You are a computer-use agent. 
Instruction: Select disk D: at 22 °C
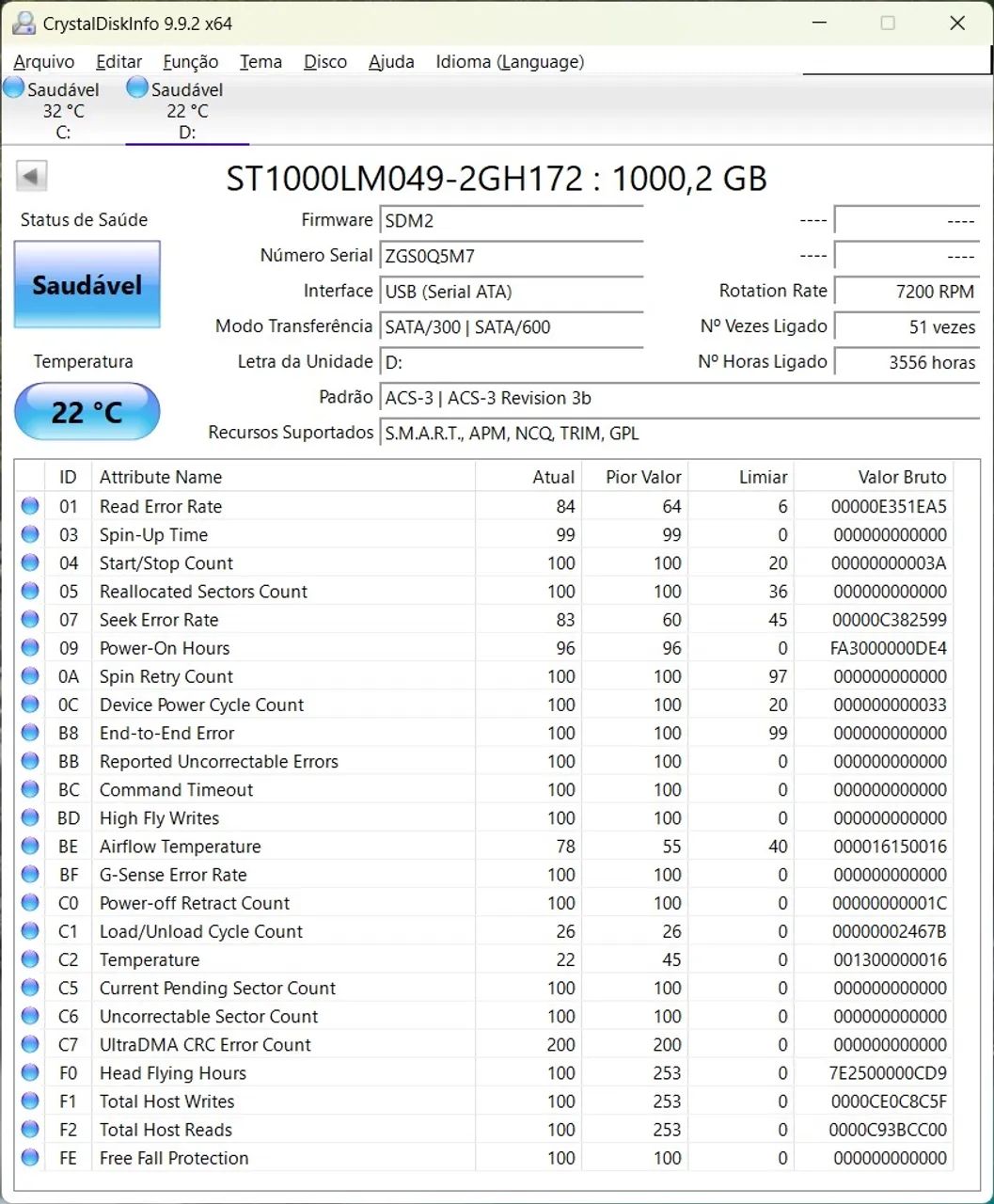[187, 110]
